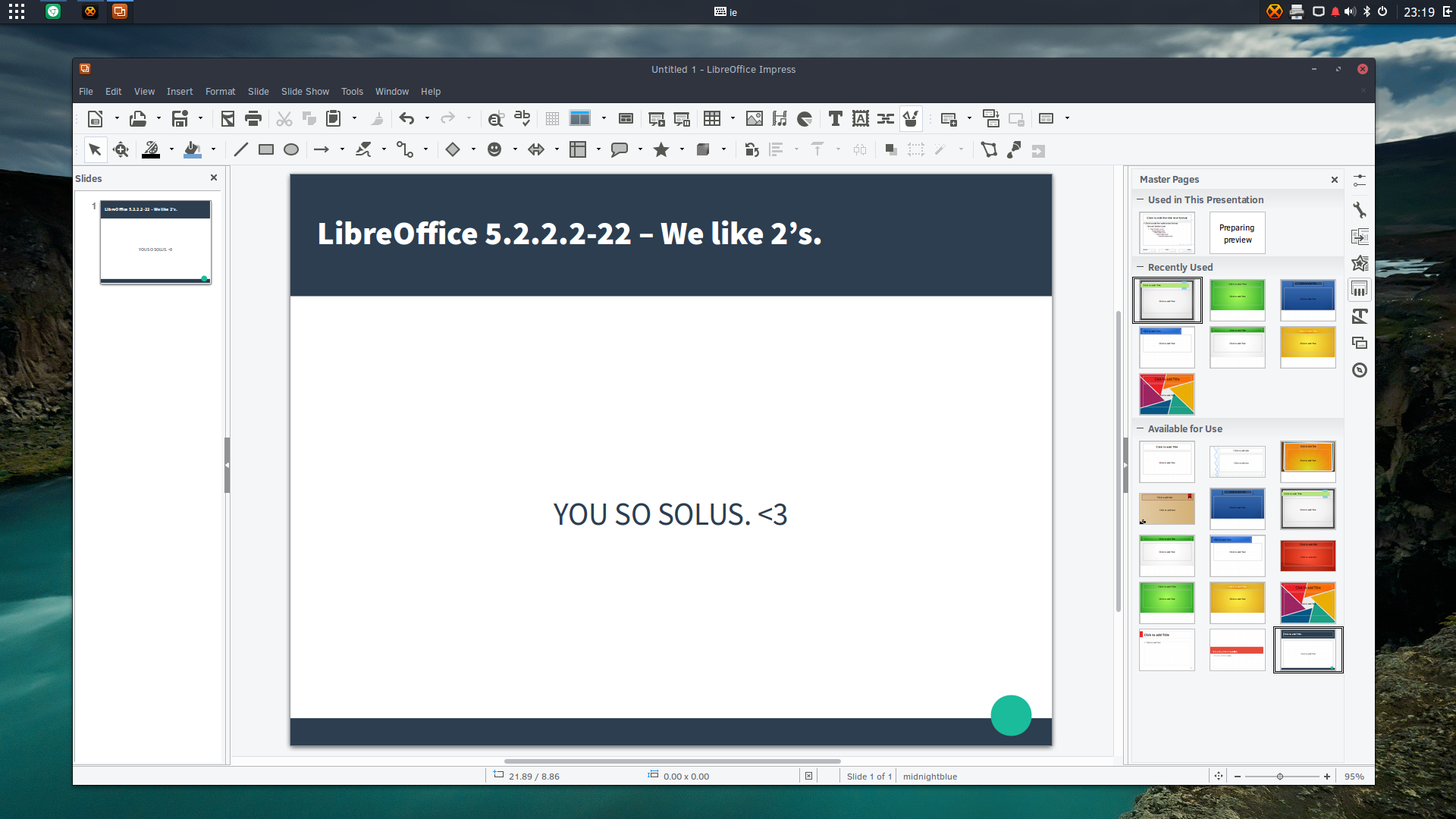Image resolution: width=1456 pixels, height=819 pixels.
Task: Open sidebar Navigator compass icon
Action: point(1360,370)
